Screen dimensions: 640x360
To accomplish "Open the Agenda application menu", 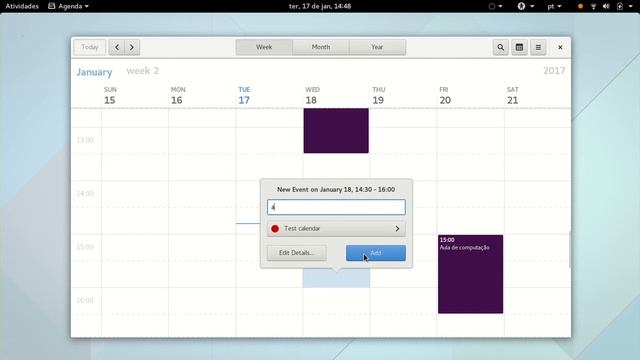I will point(69,6).
